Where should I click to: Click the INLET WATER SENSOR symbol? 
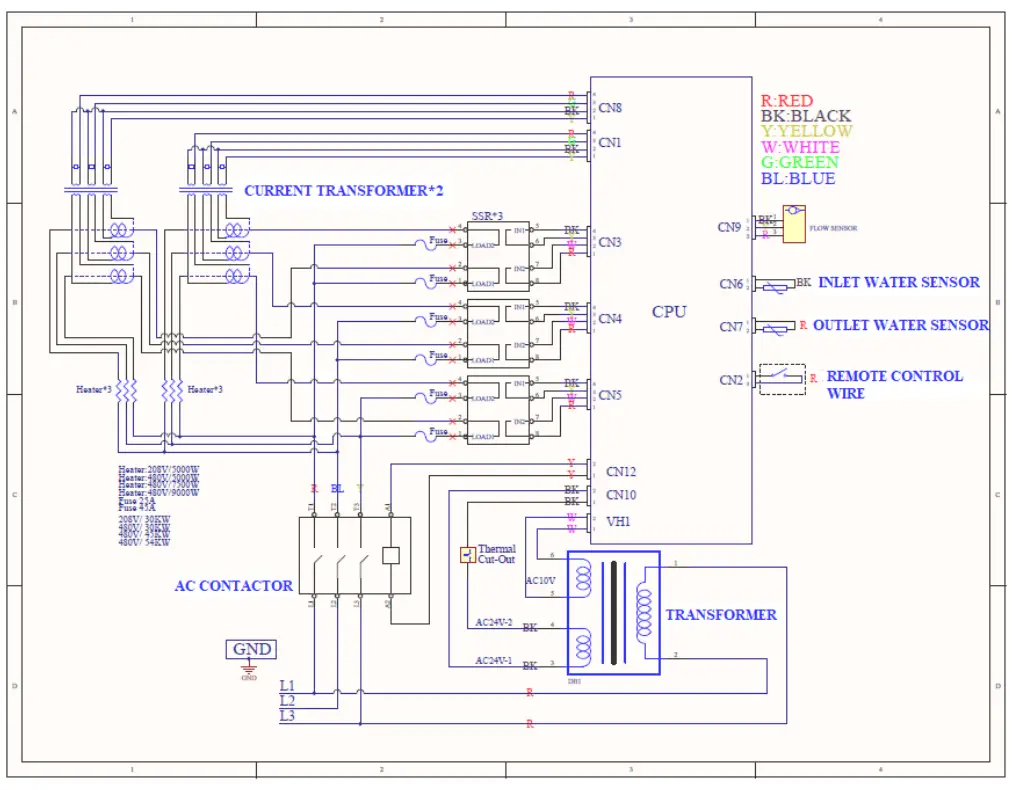775,284
